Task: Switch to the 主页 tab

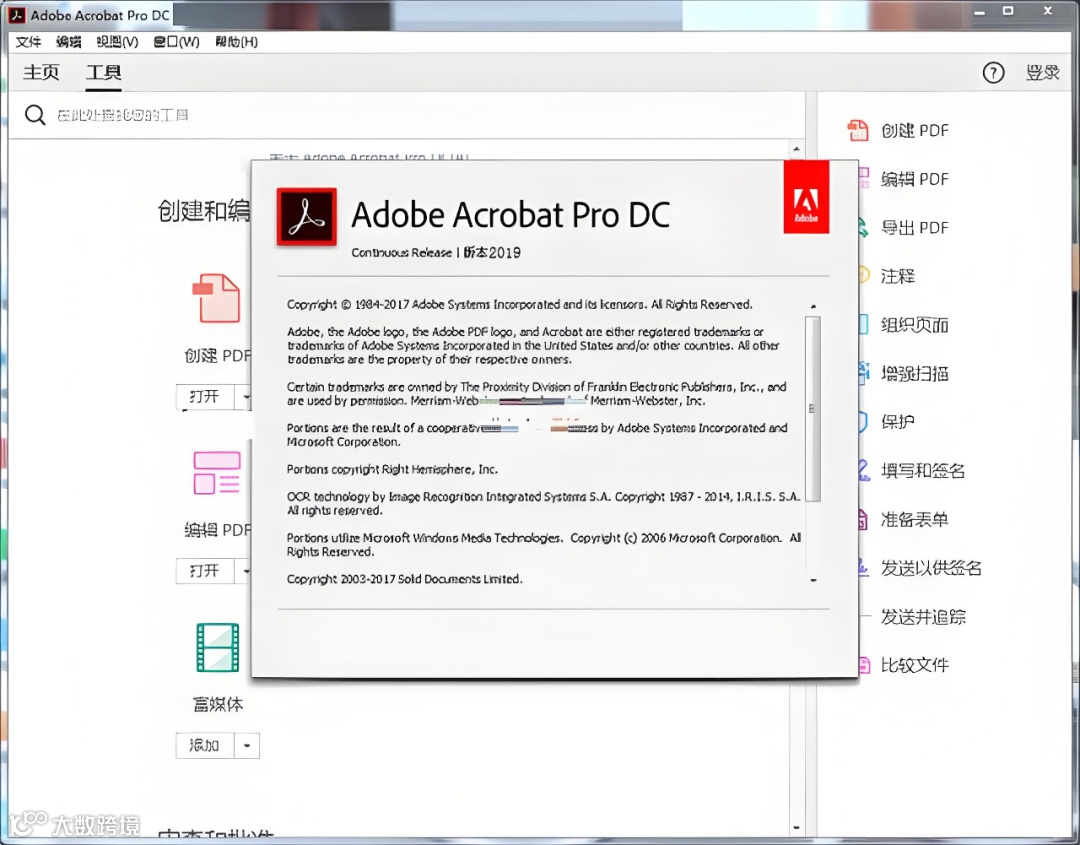Action: [41, 72]
